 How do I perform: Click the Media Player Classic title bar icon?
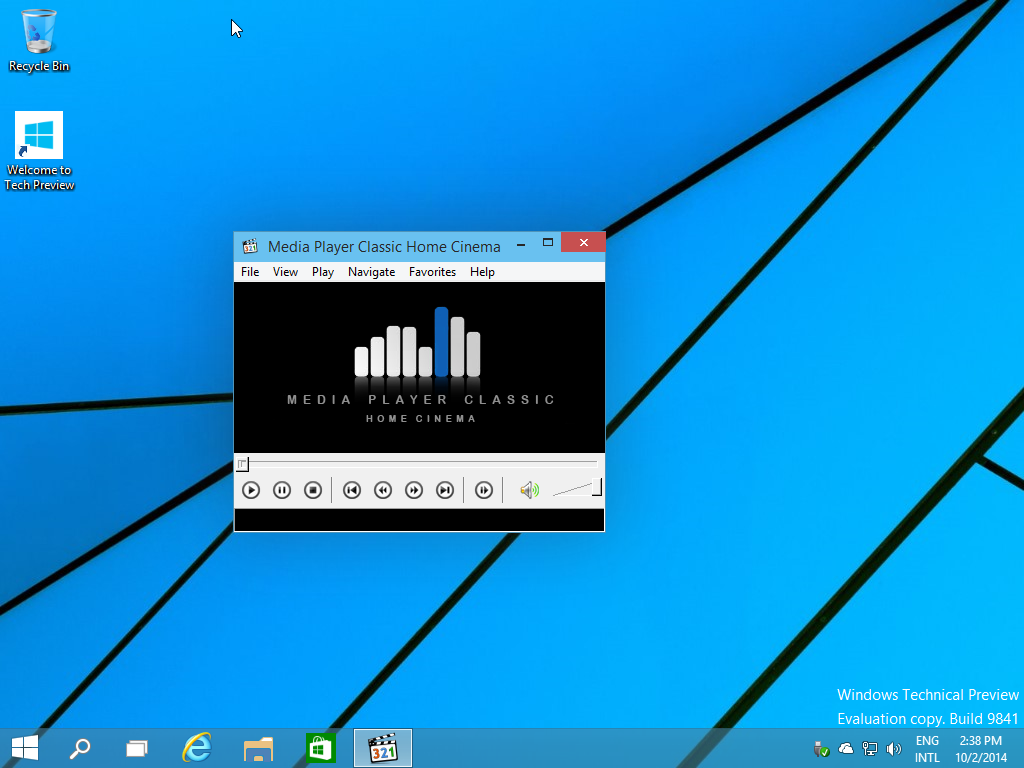[250, 246]
